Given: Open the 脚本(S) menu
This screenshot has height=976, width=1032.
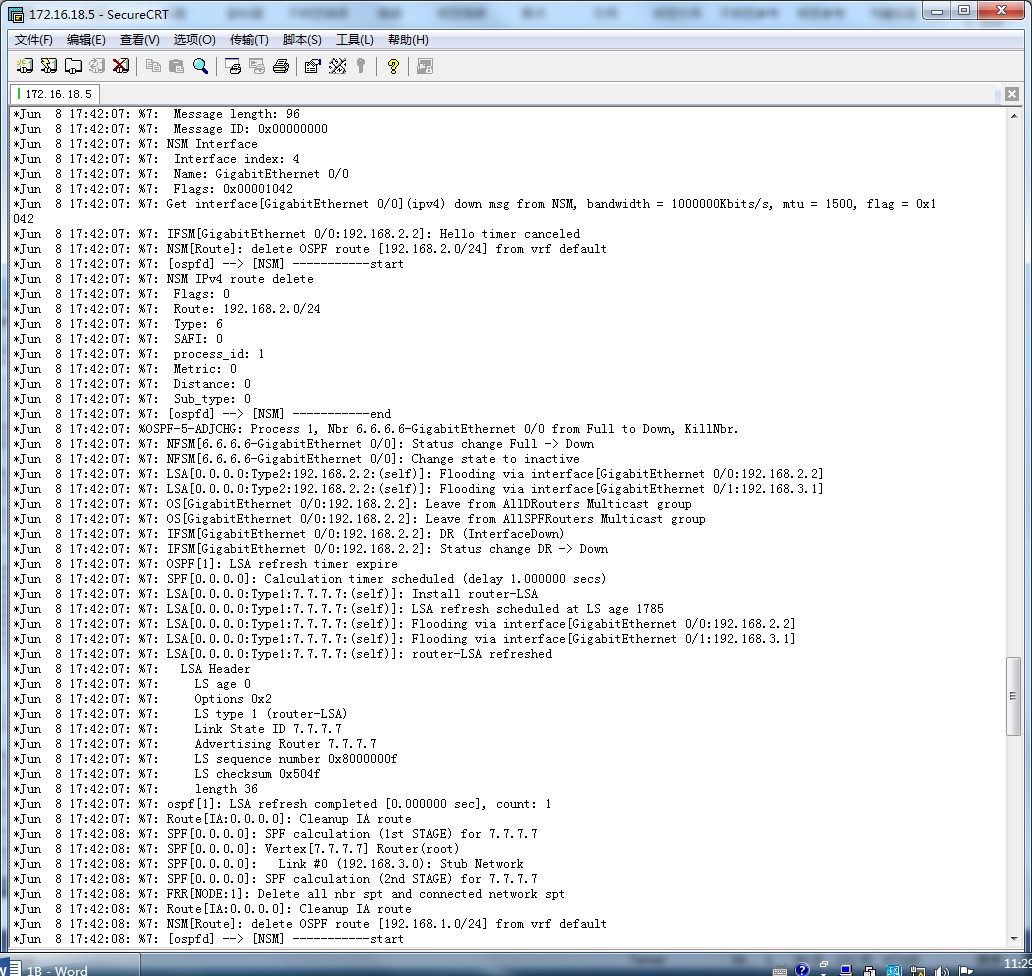Looking at the screenshot, I should [x=302, y=40].
